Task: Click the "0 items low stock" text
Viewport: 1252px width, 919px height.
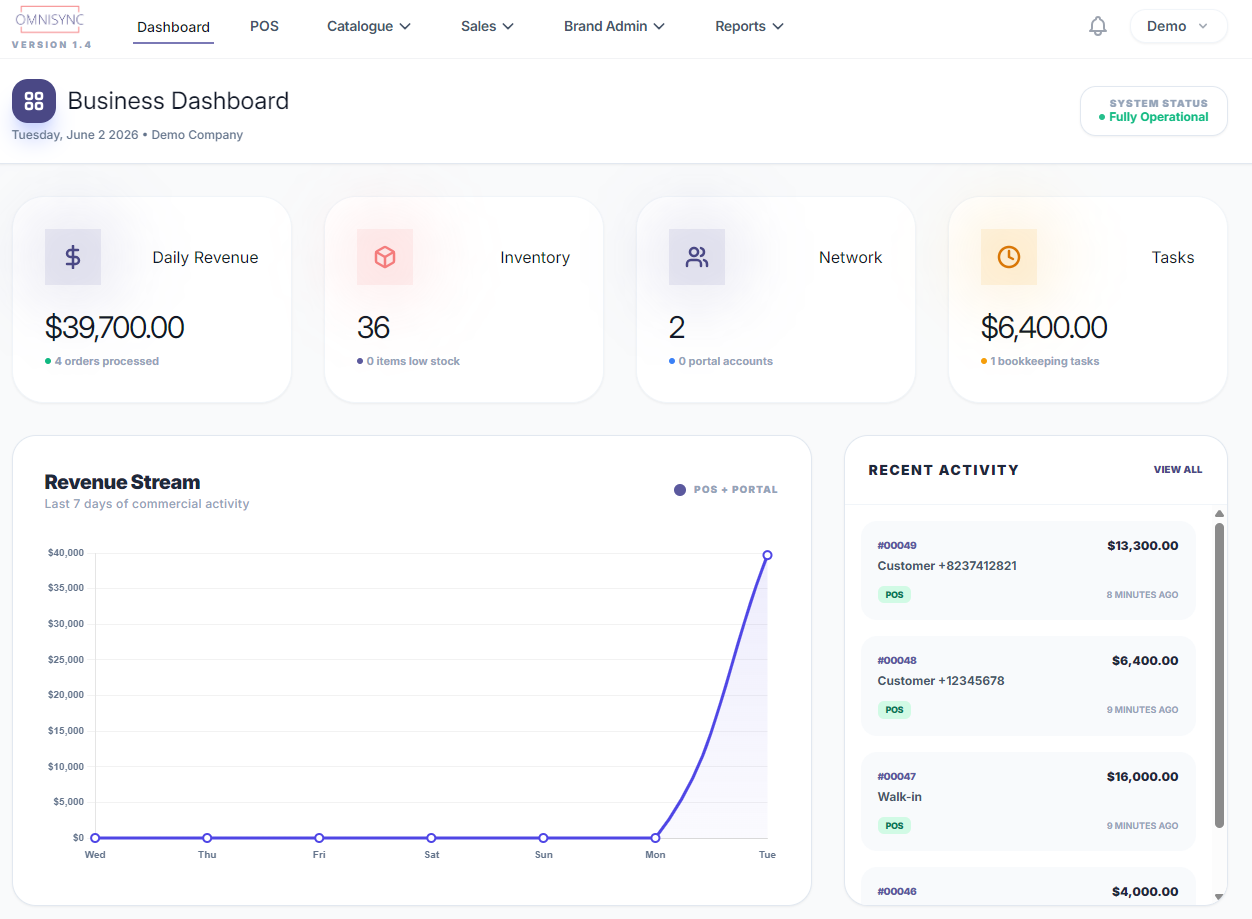Action: 413,361
